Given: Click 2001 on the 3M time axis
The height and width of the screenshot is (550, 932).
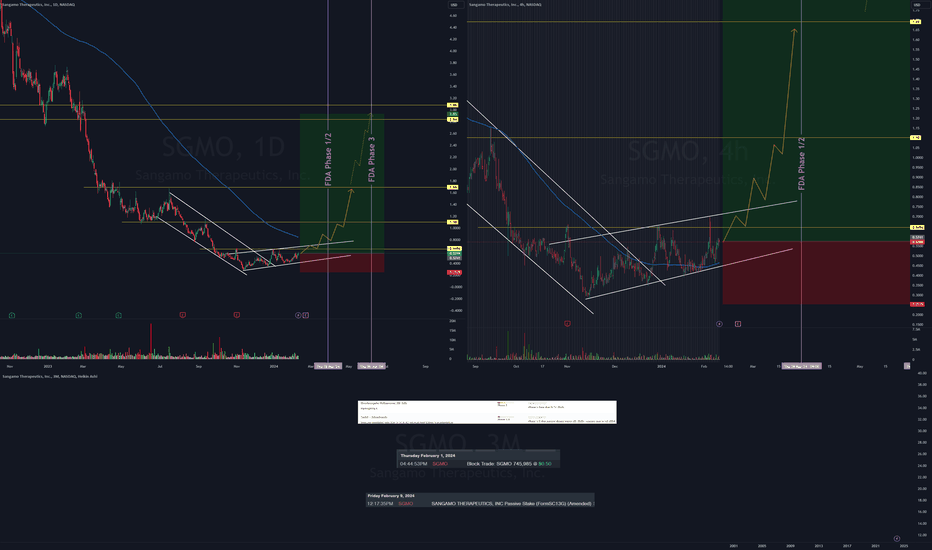Looking at the screenshot, I should pos(733,546).
